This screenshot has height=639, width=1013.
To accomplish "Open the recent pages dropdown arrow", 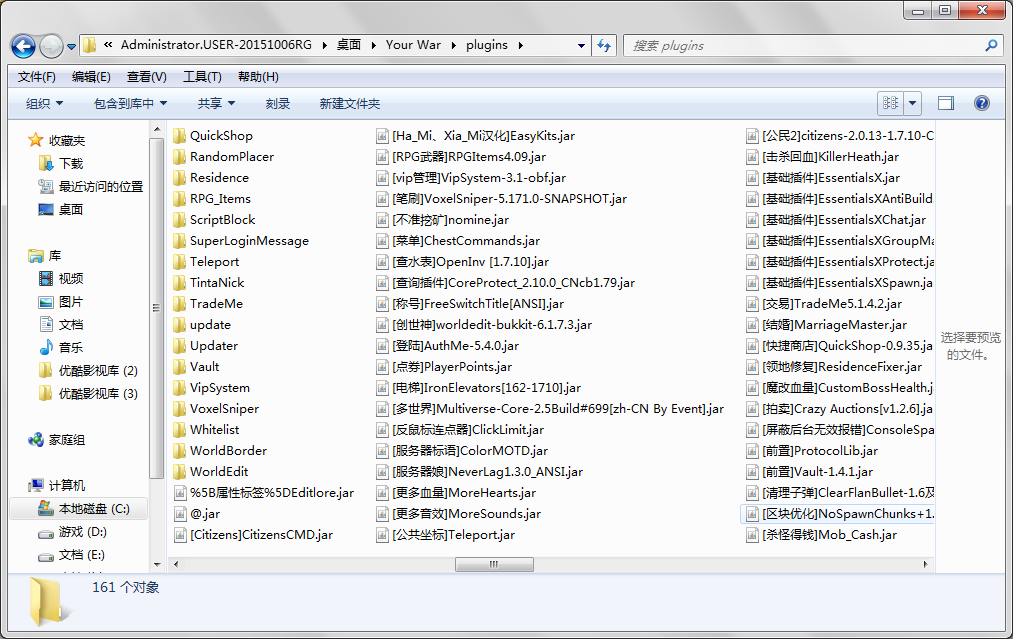I will [71, 47].
